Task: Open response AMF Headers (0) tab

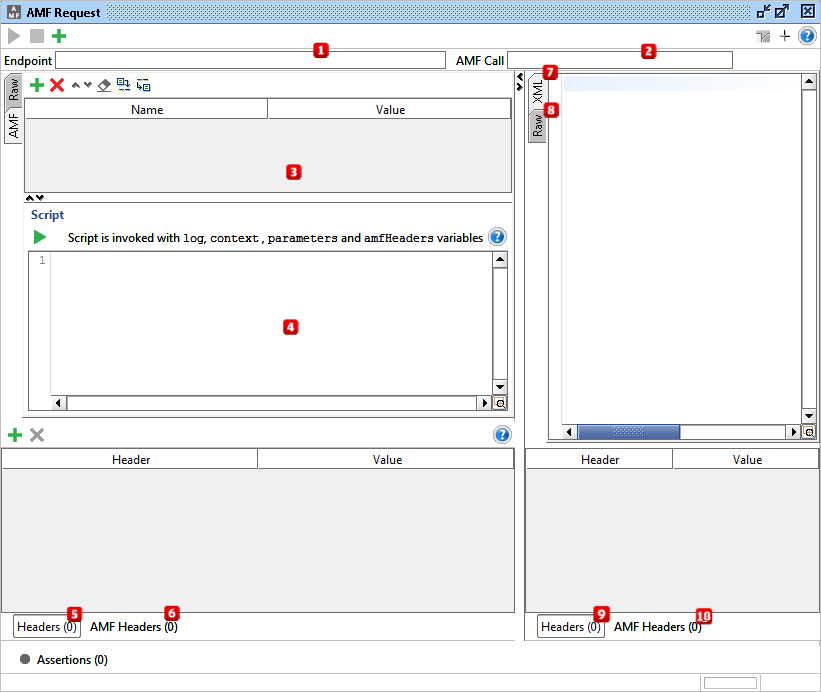Action: (x=658, y=627)
